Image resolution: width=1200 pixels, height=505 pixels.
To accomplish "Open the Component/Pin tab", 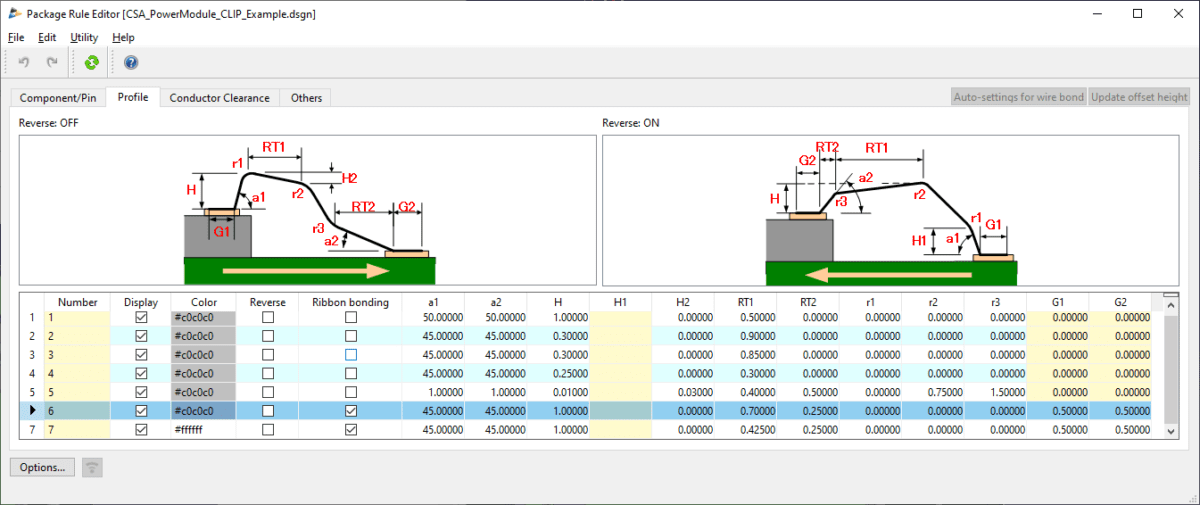I will tap(58, 98).
